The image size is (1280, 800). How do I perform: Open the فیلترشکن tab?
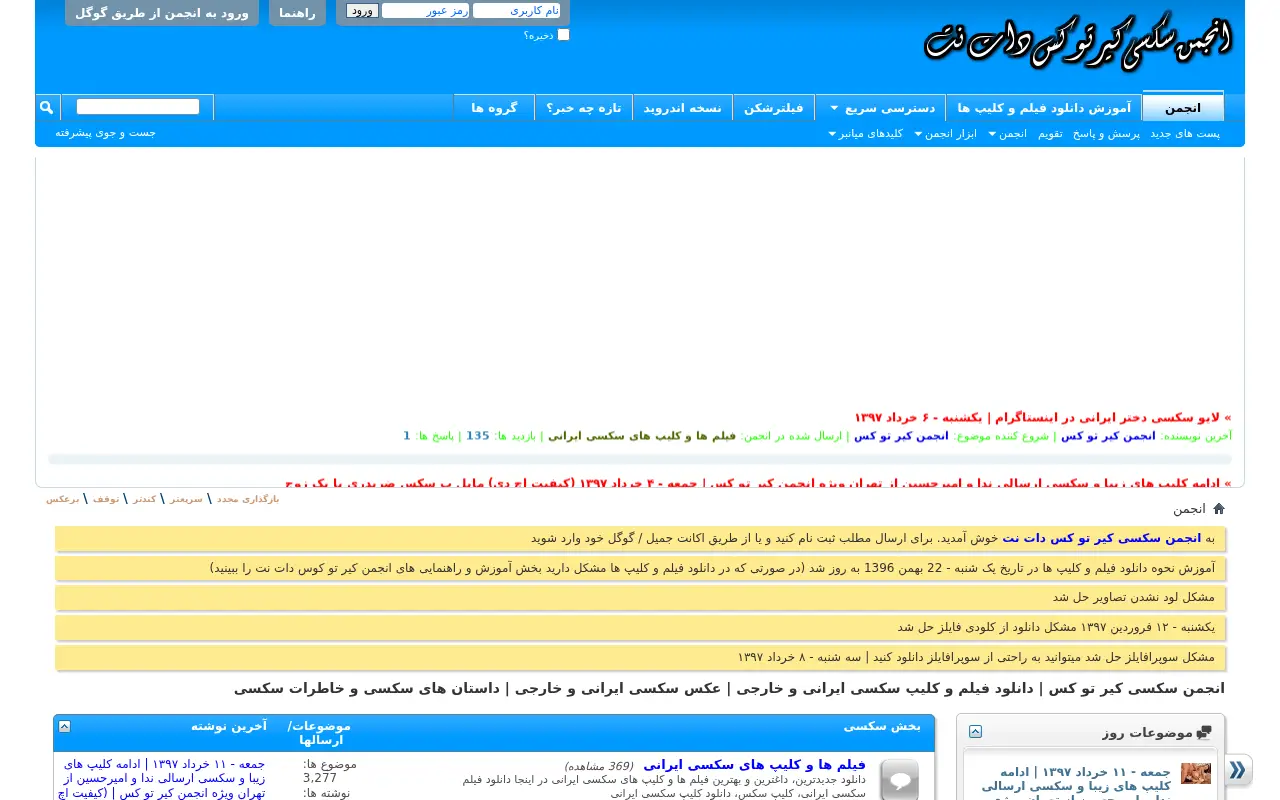click(773, 107)
